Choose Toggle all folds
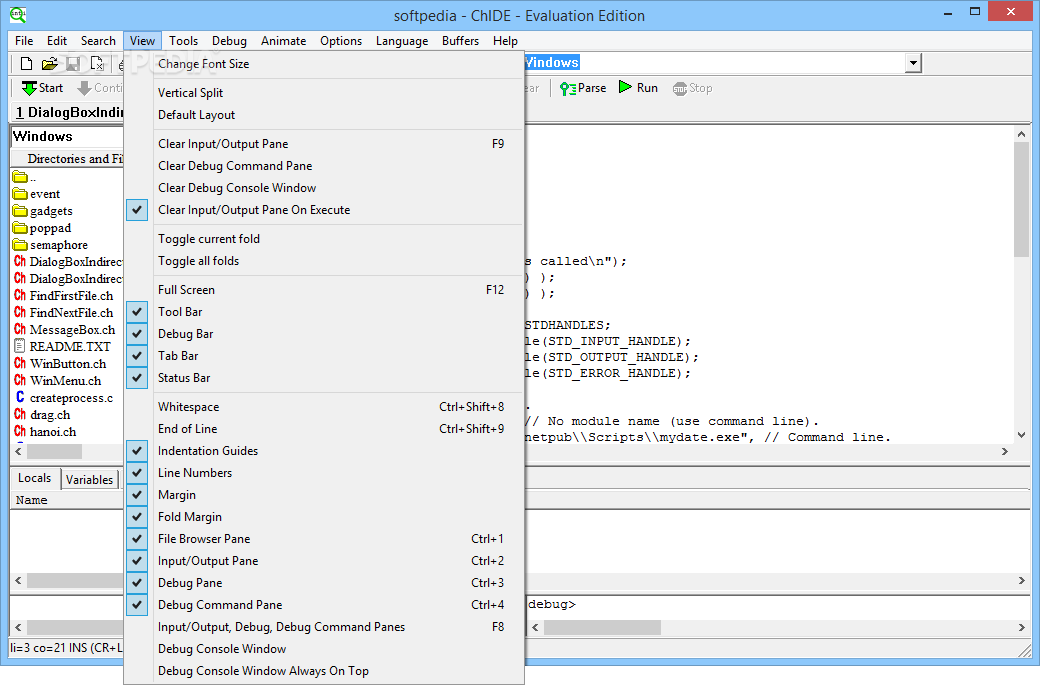 [324, 261]
